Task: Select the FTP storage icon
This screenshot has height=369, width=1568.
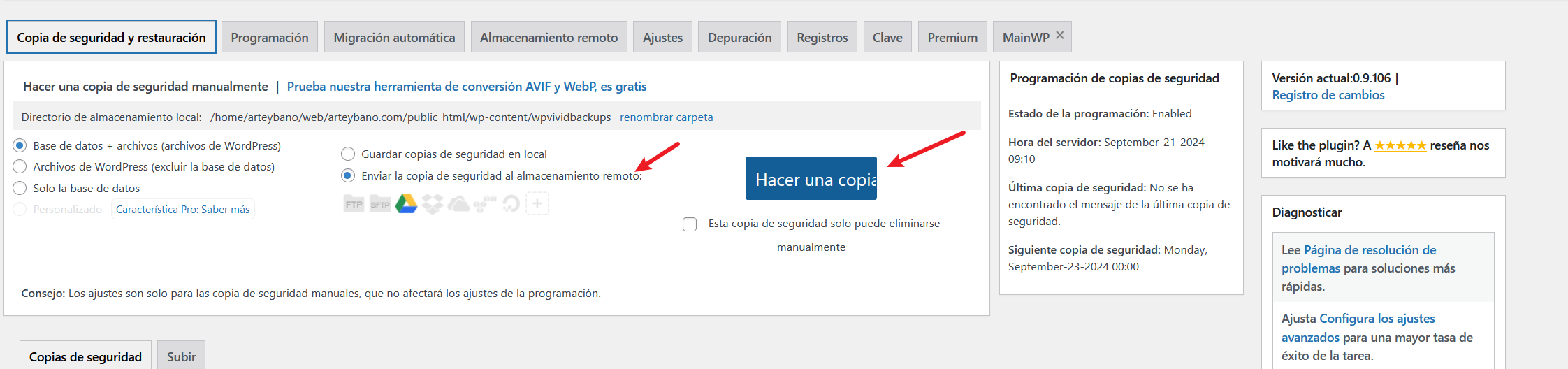Action: [354, 204]
